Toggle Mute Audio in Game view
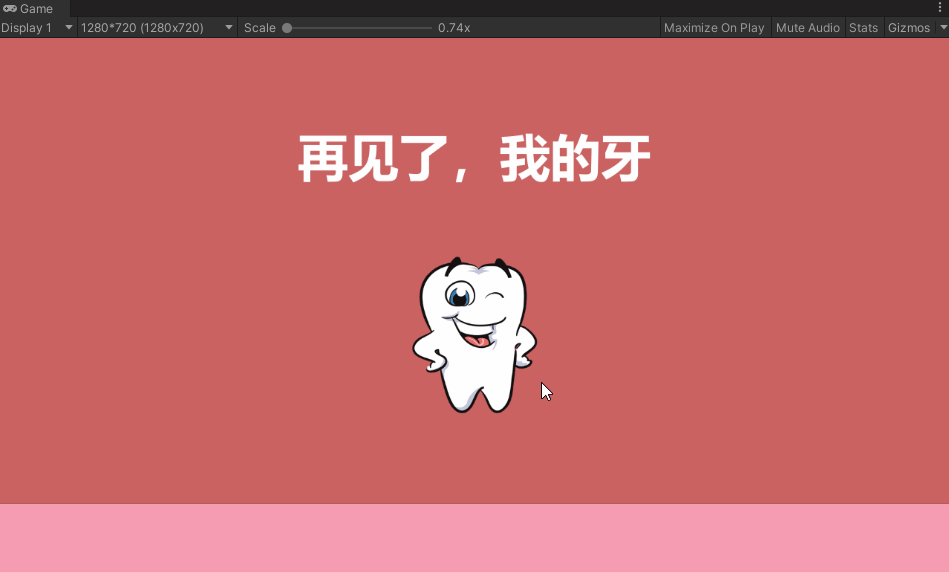Image resolution: width=949 pixels, height=572 pixels. point(807,28)
